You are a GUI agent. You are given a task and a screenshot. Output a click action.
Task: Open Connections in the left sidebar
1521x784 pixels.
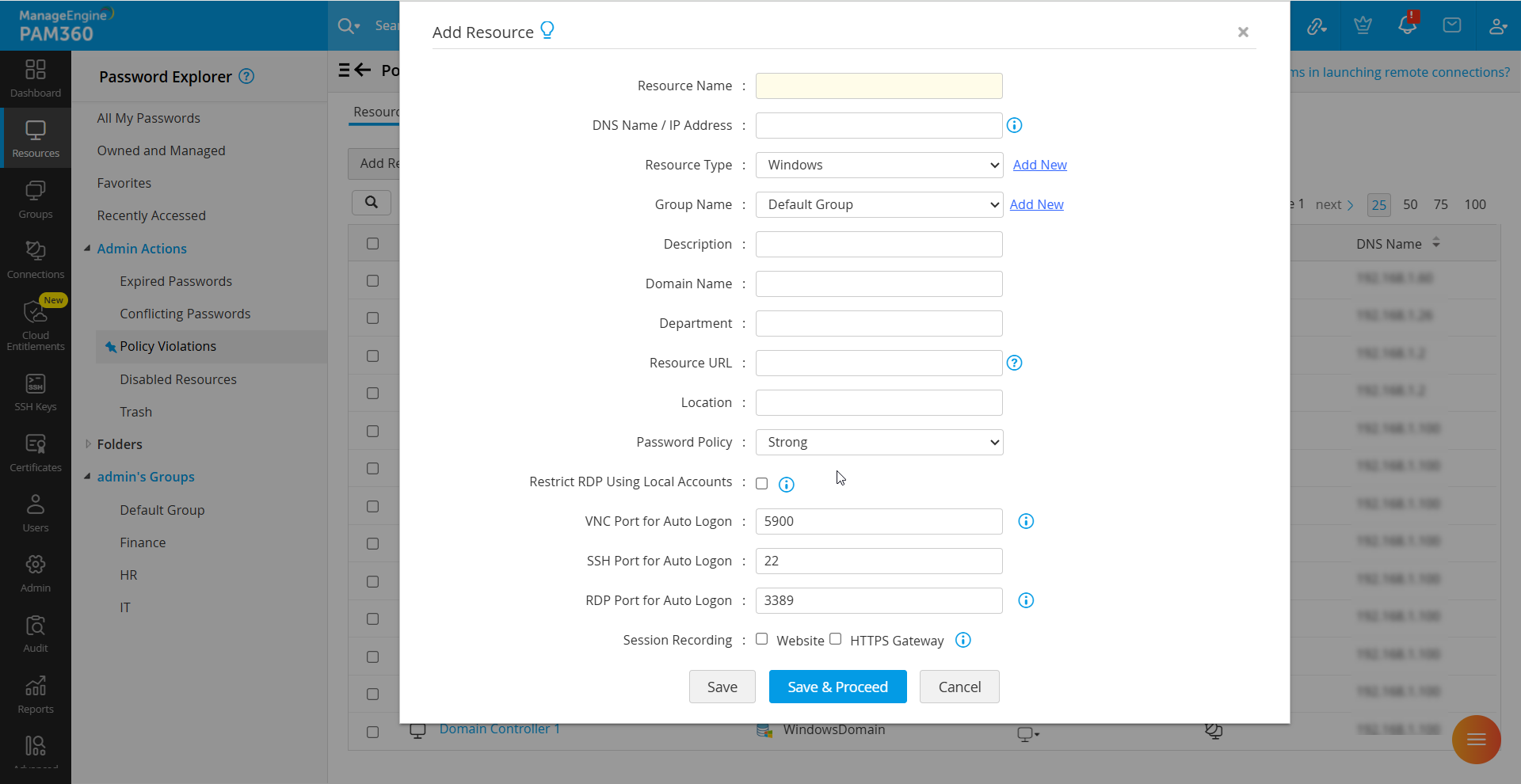(36, 260)
